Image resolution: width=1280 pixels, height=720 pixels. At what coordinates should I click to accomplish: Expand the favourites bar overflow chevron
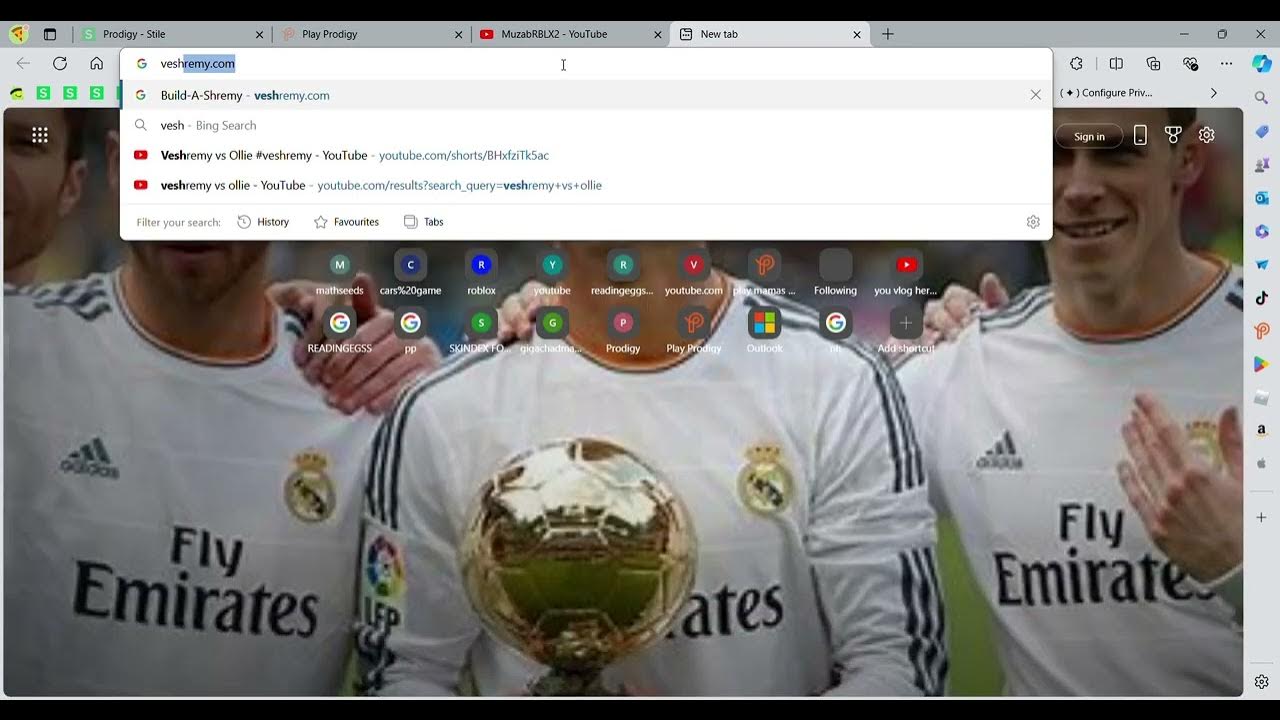click(1214, 93)
